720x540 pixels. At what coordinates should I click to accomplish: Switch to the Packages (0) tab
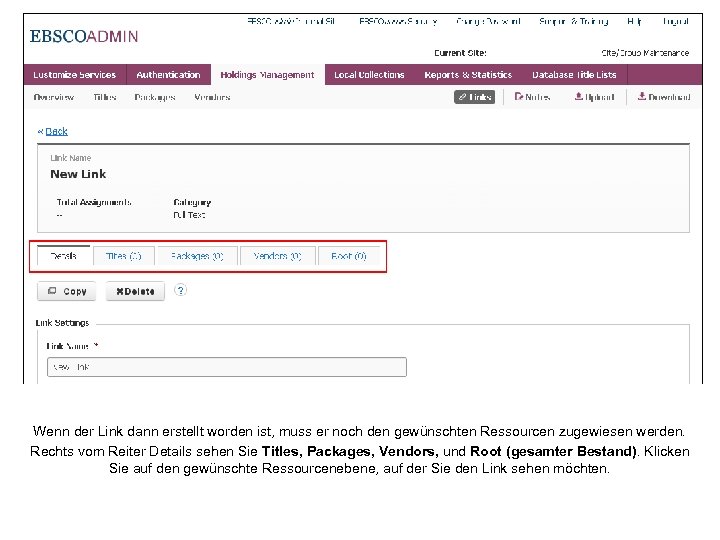coord(197,256)
